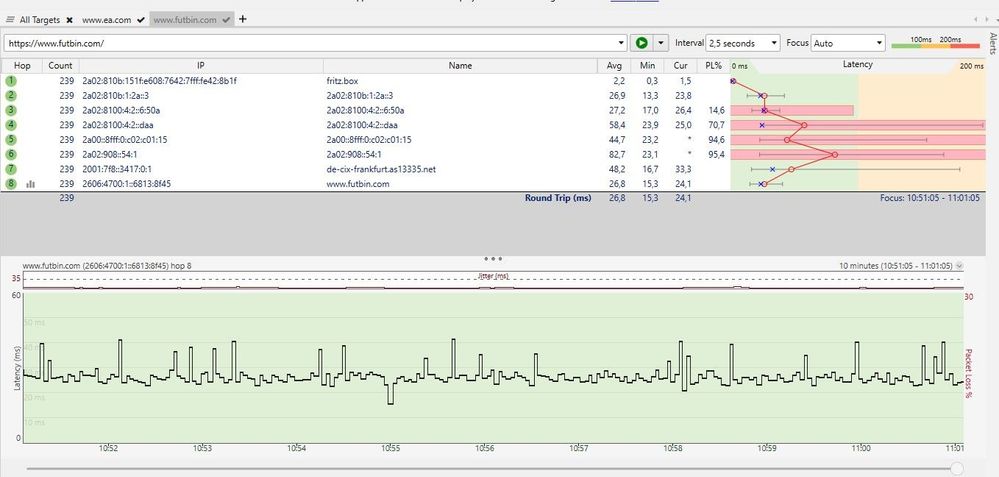Open the 10 minutes timeframe dropdown chevron

[x=959, y=266]
